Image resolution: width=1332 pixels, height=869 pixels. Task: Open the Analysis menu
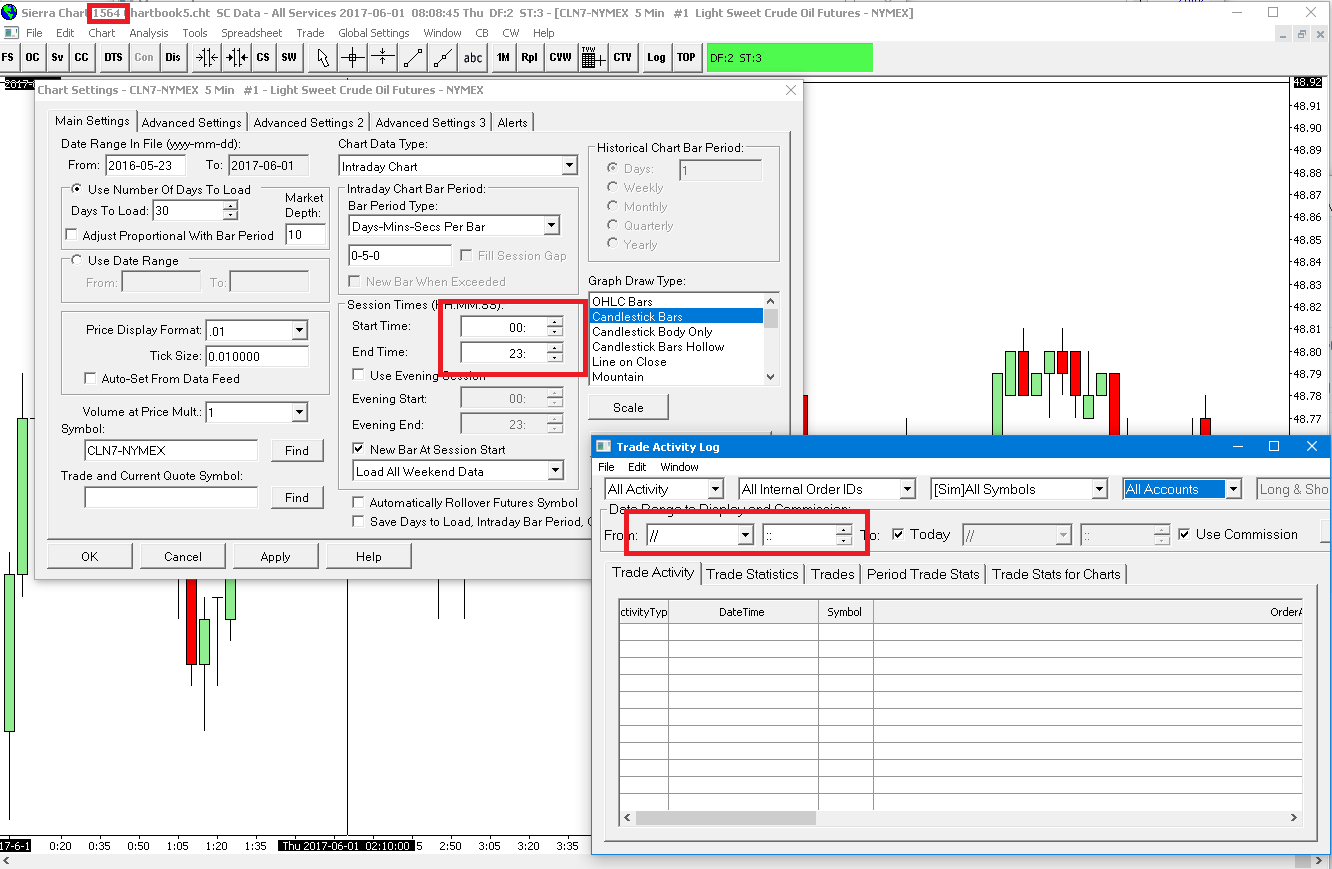(149, 33)
